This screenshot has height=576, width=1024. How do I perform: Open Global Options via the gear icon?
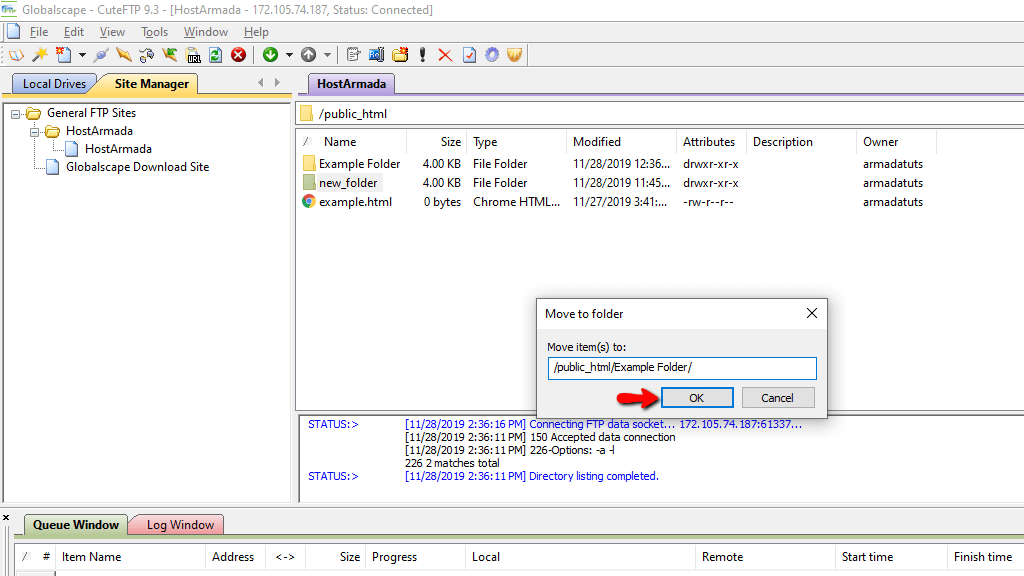click(x=492, y=55)
